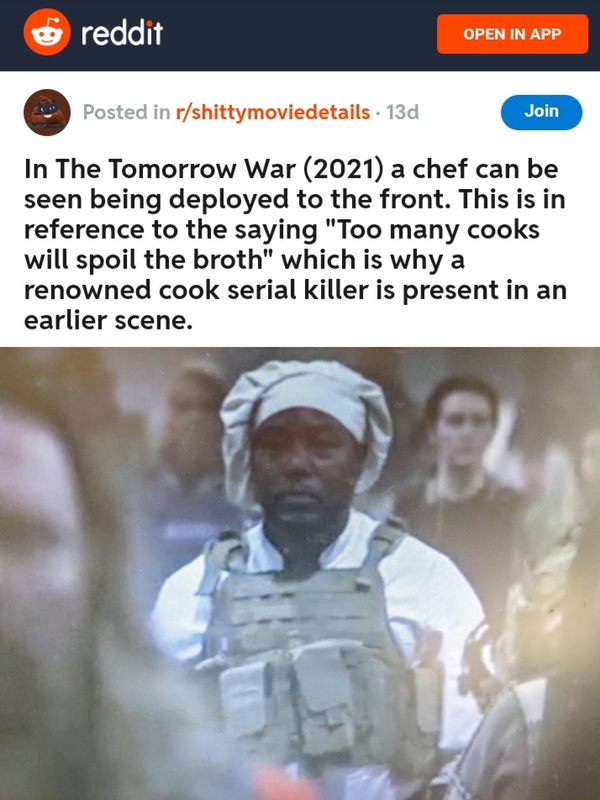The height and width of the screenshot is (800, 600).
Task: Click the chef's white hat in image
Action: click(x=306, y=408)
